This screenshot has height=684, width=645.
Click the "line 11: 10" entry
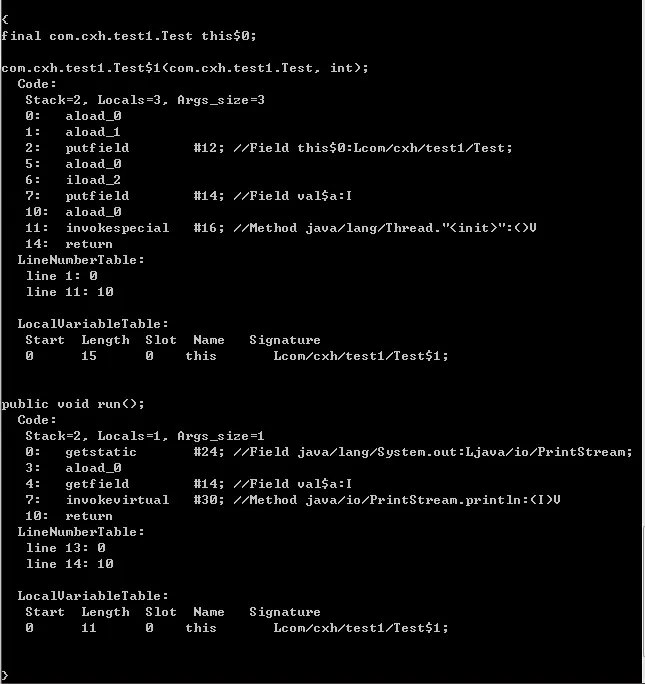[x=69, y=292]
